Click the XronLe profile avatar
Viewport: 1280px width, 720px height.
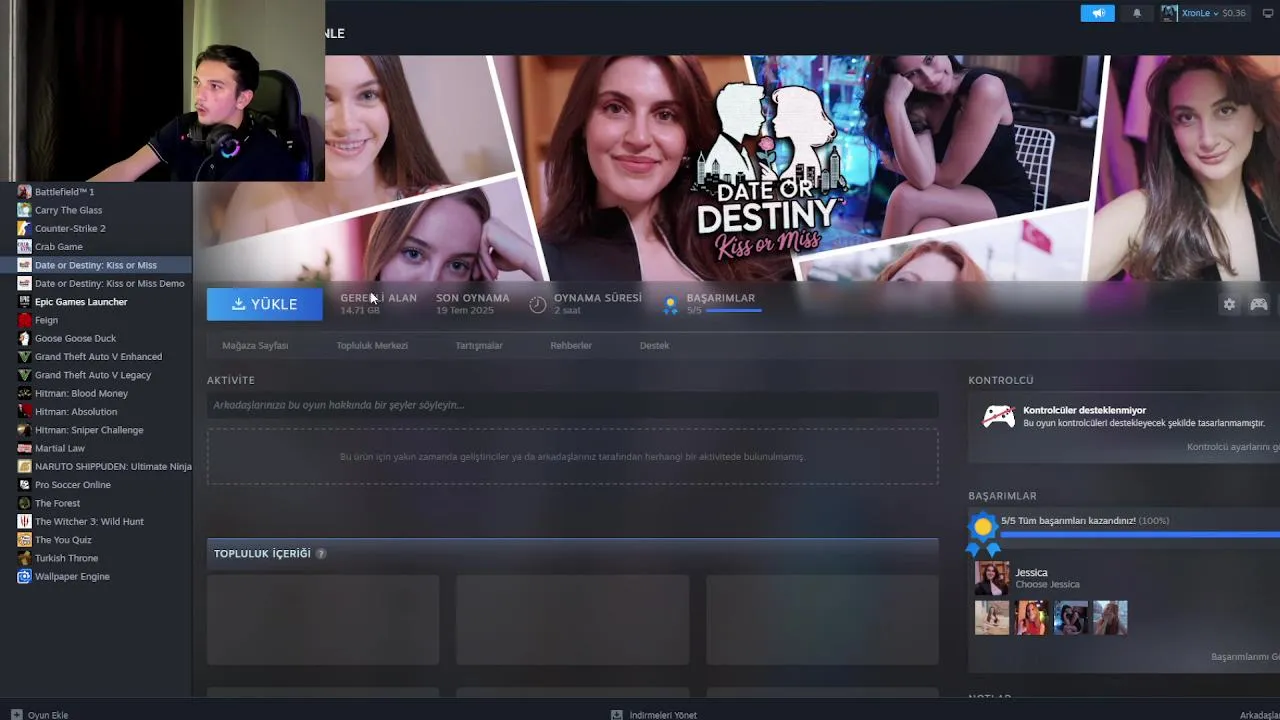pos(1169,13)
